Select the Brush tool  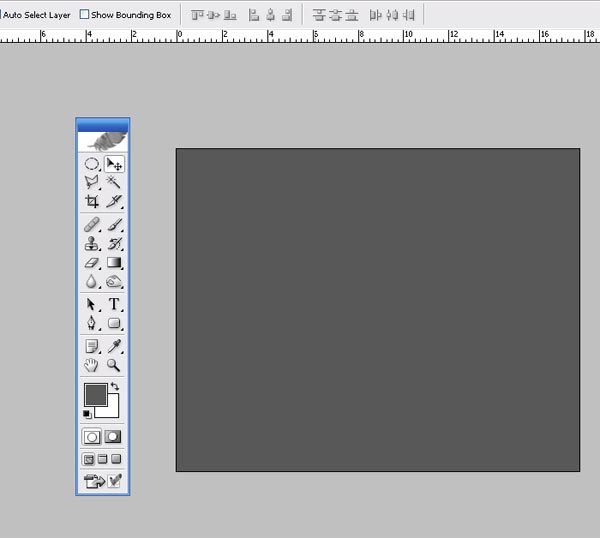(114, 225)
